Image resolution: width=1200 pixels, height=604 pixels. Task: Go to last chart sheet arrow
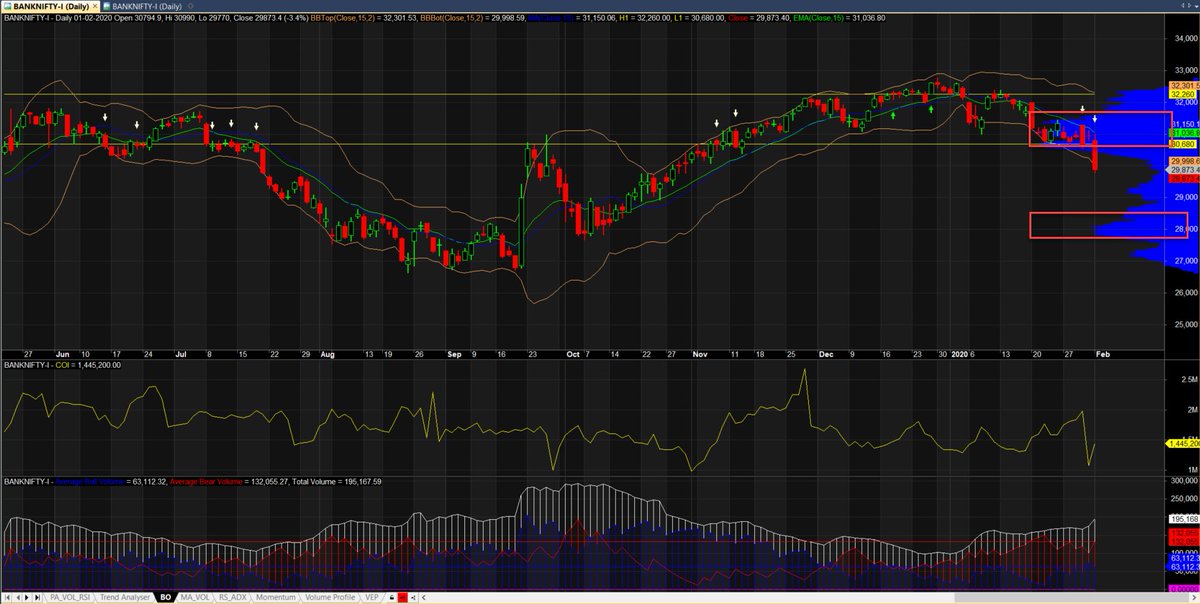click(x=37, y=597)
